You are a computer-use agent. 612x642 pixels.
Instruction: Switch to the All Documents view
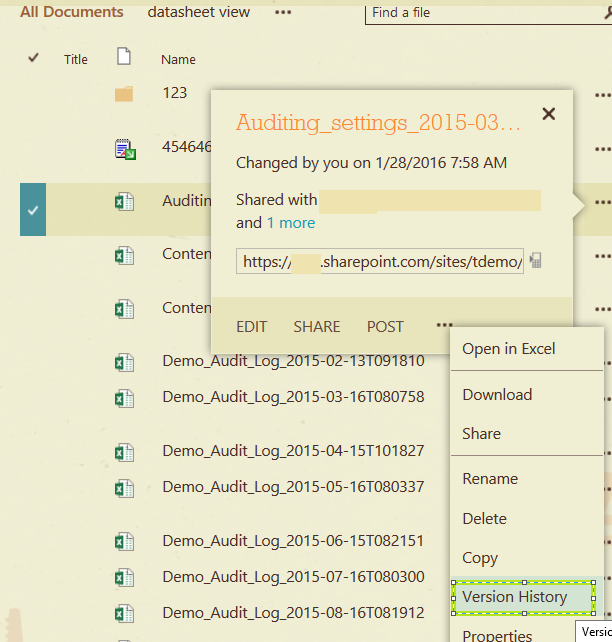72,12
